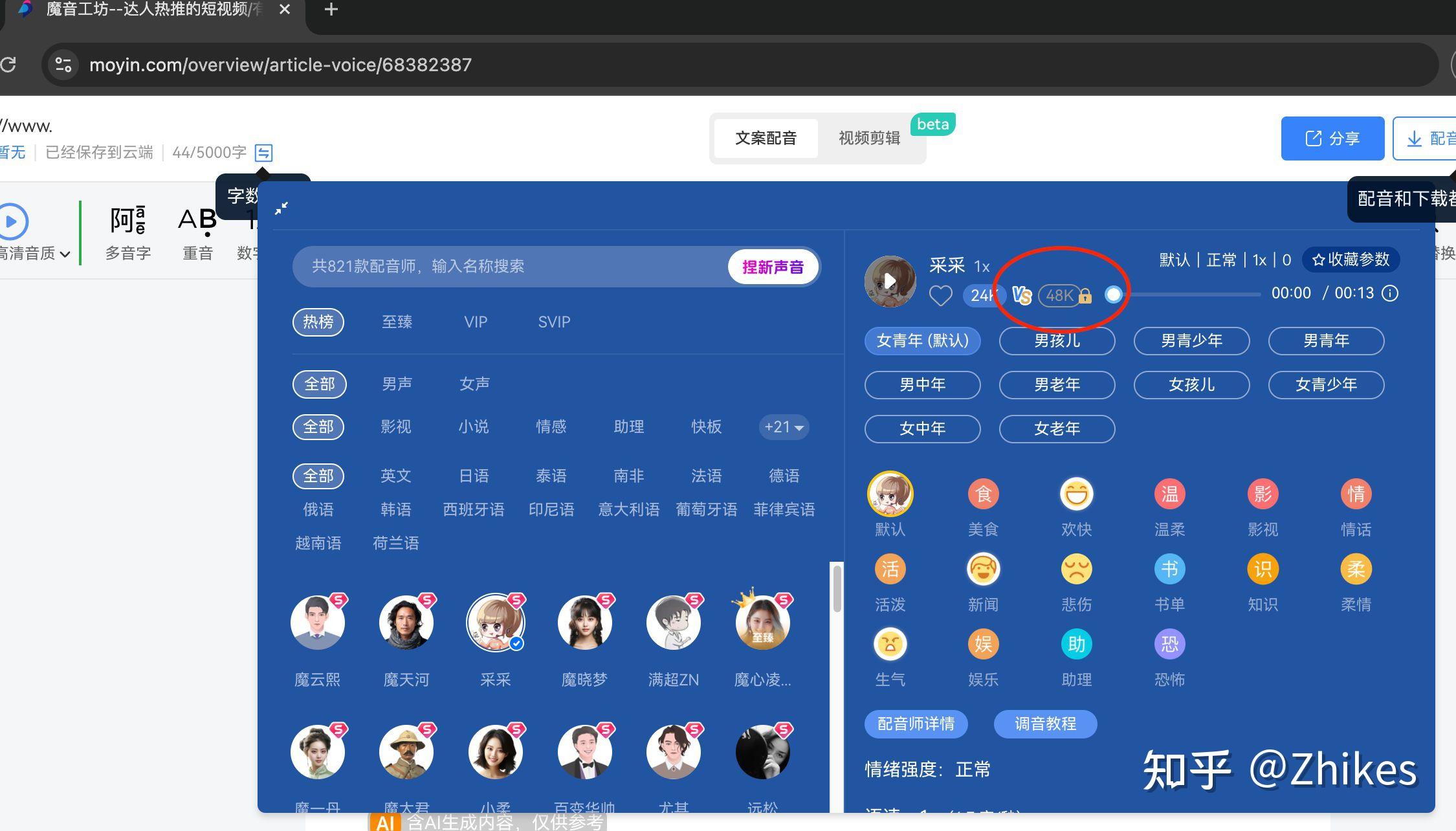Open the 高清音质 quality dropdown
The image size is (1456, 831).
(x=35, y=254)
